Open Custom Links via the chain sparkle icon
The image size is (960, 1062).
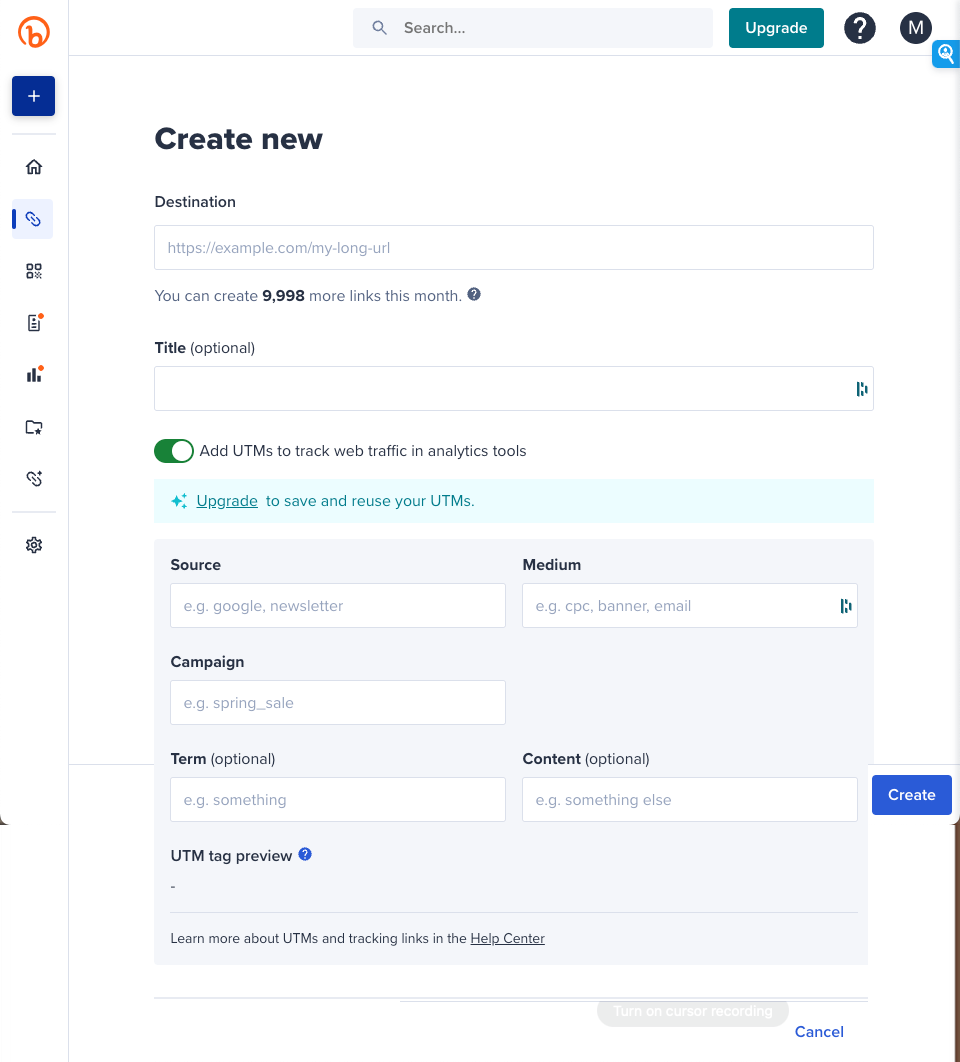tap(33, 478)
